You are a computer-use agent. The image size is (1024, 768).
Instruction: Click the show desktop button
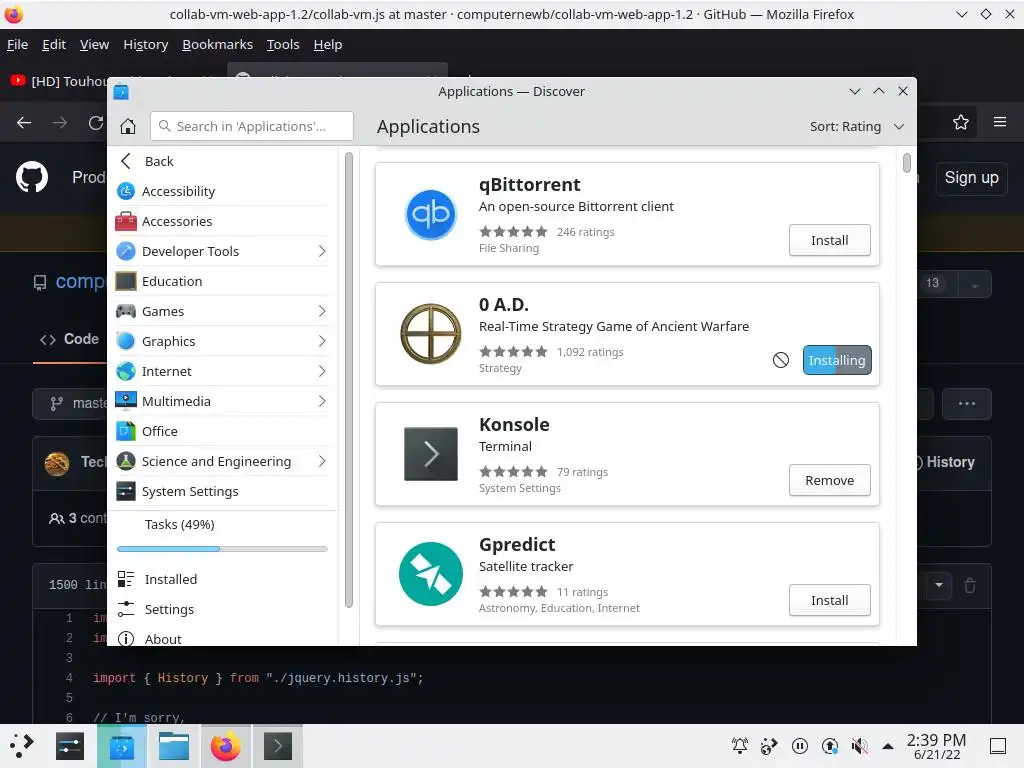[998, 746]
